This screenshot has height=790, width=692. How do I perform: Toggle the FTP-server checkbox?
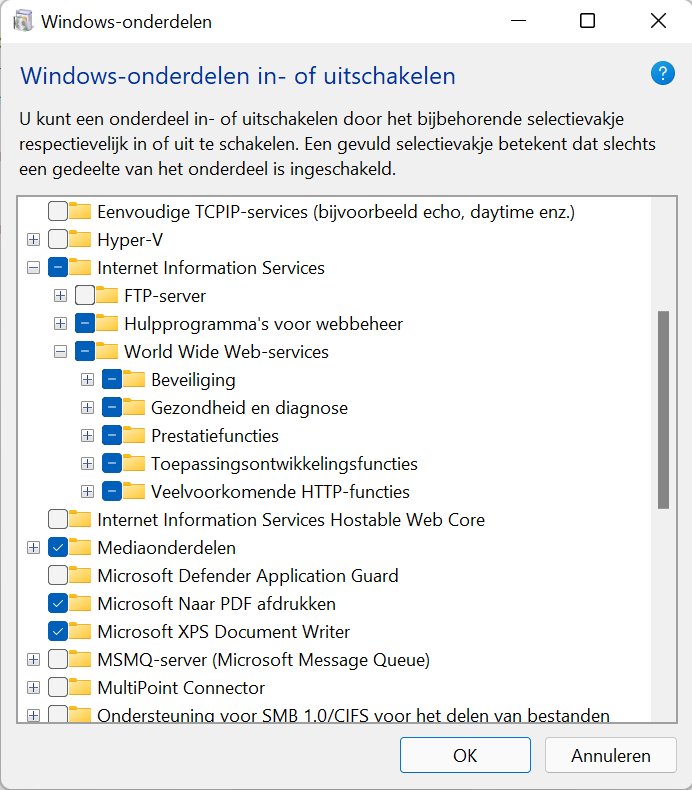[x=85, y=295]
